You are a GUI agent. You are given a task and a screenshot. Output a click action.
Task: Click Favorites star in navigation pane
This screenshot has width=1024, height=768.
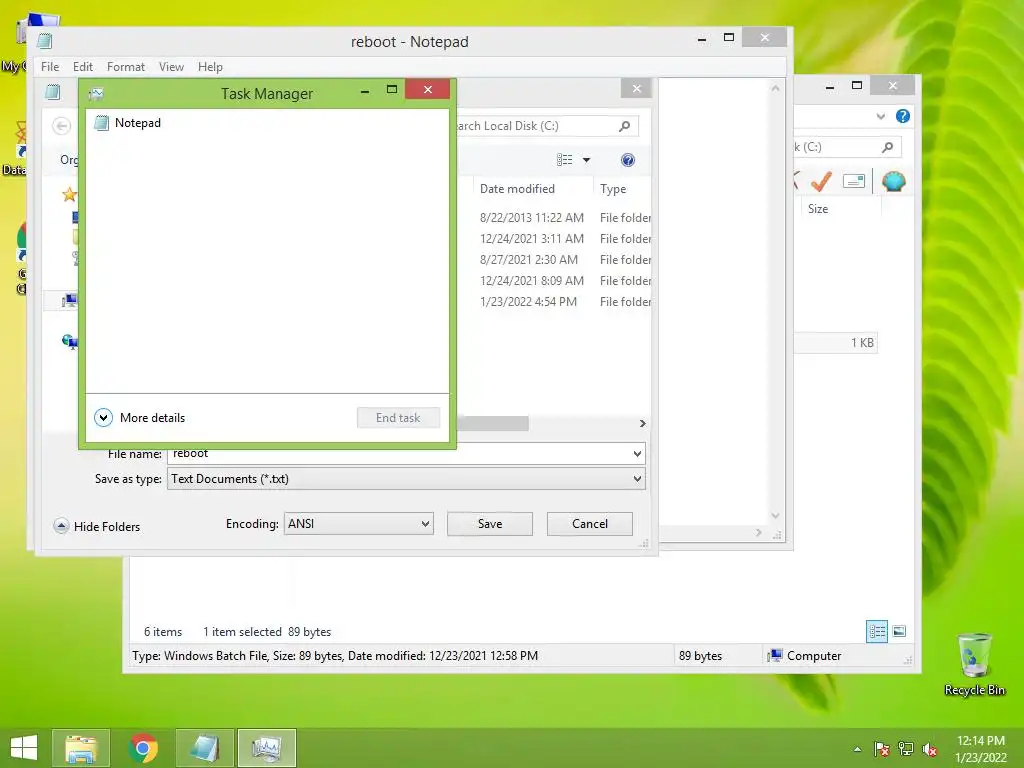[x=69, y=194]
